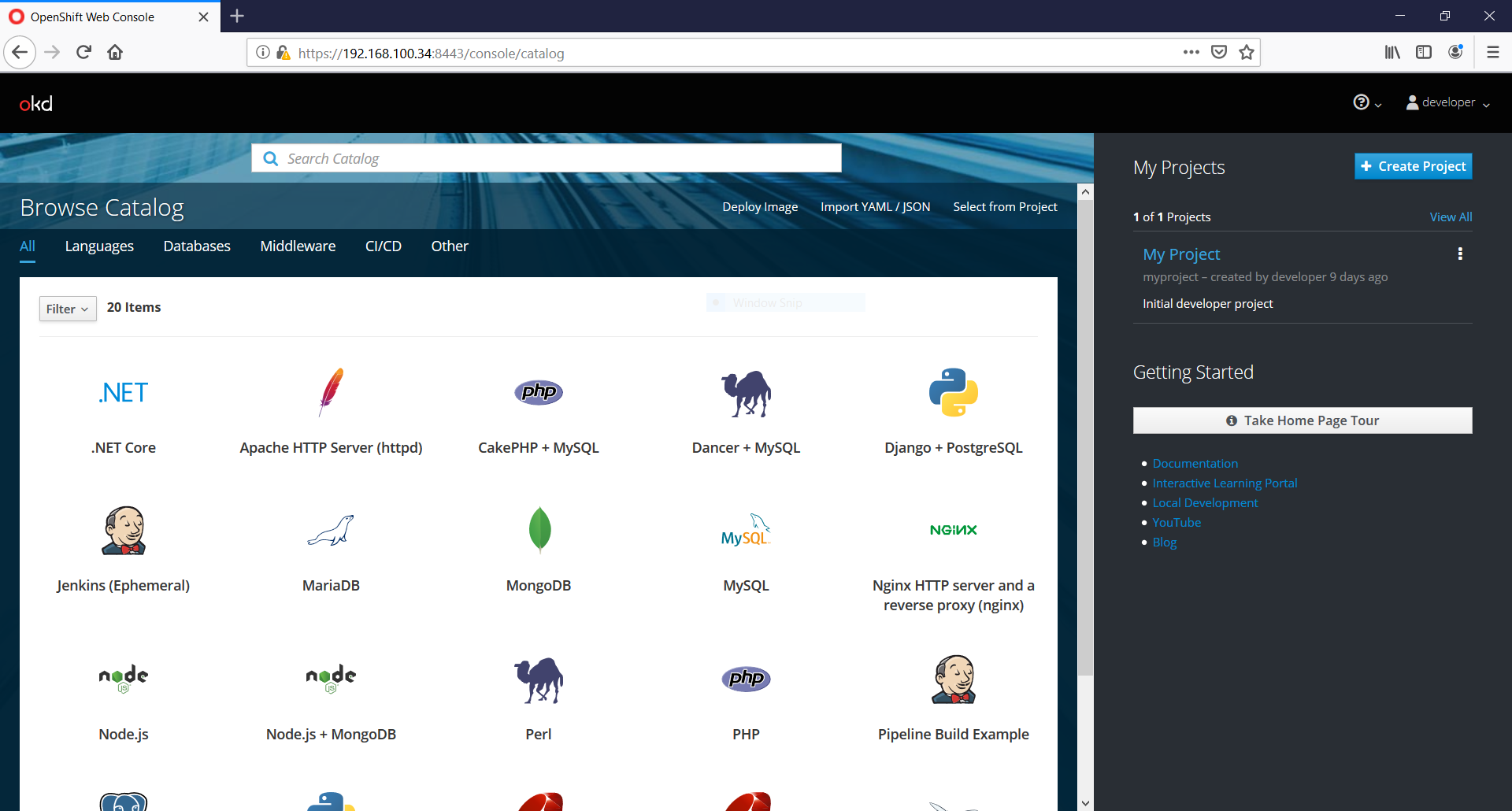Click the Firefox account avatar icon
Screen dimensions: 1512x811
[x=1455, y=52]
